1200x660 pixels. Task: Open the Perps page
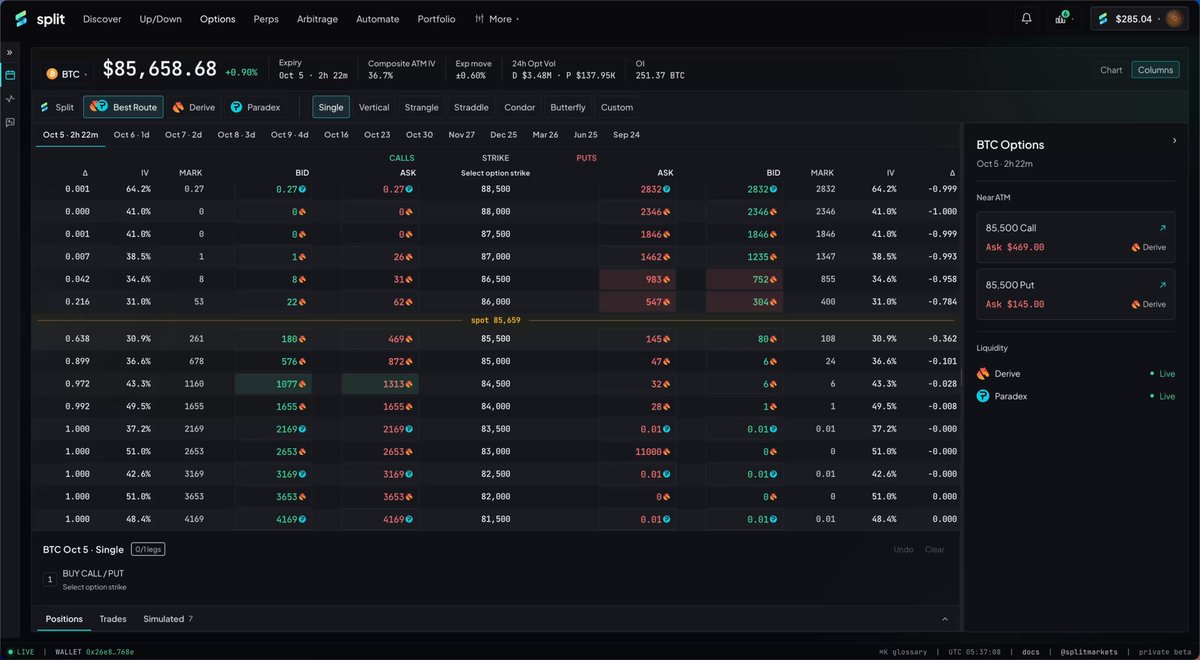266,19
